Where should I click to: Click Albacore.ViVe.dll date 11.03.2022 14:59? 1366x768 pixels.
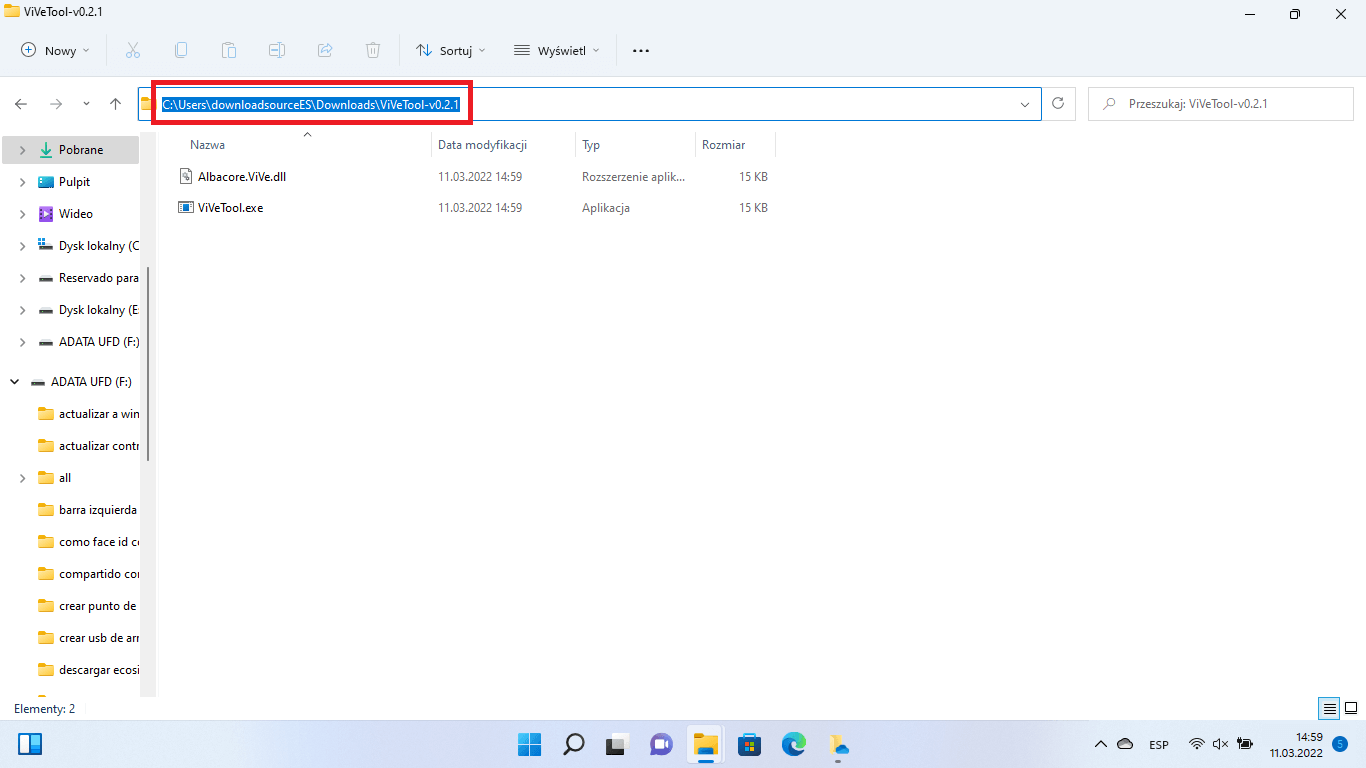click(480, 177)
